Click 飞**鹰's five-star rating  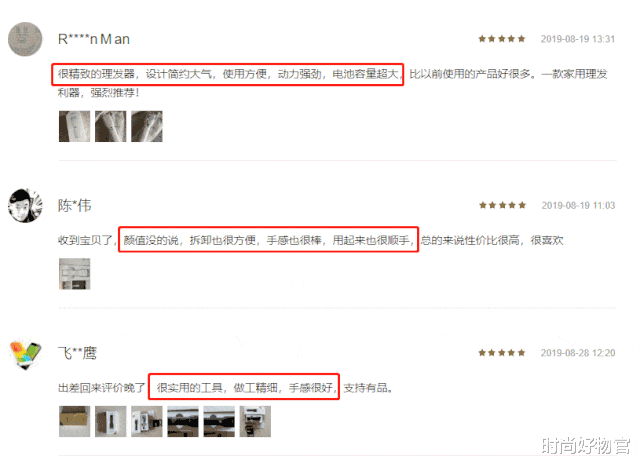(x=502, y=353)
